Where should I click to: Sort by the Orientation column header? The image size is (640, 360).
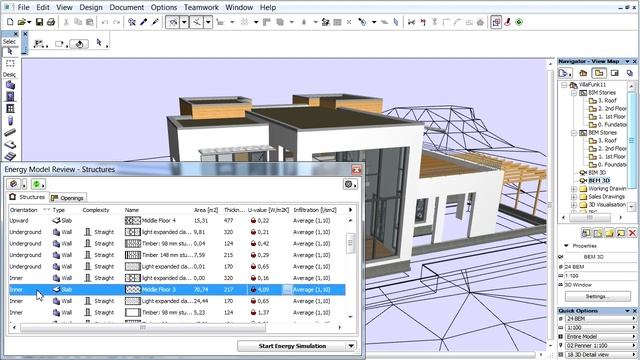click(24, 210)
